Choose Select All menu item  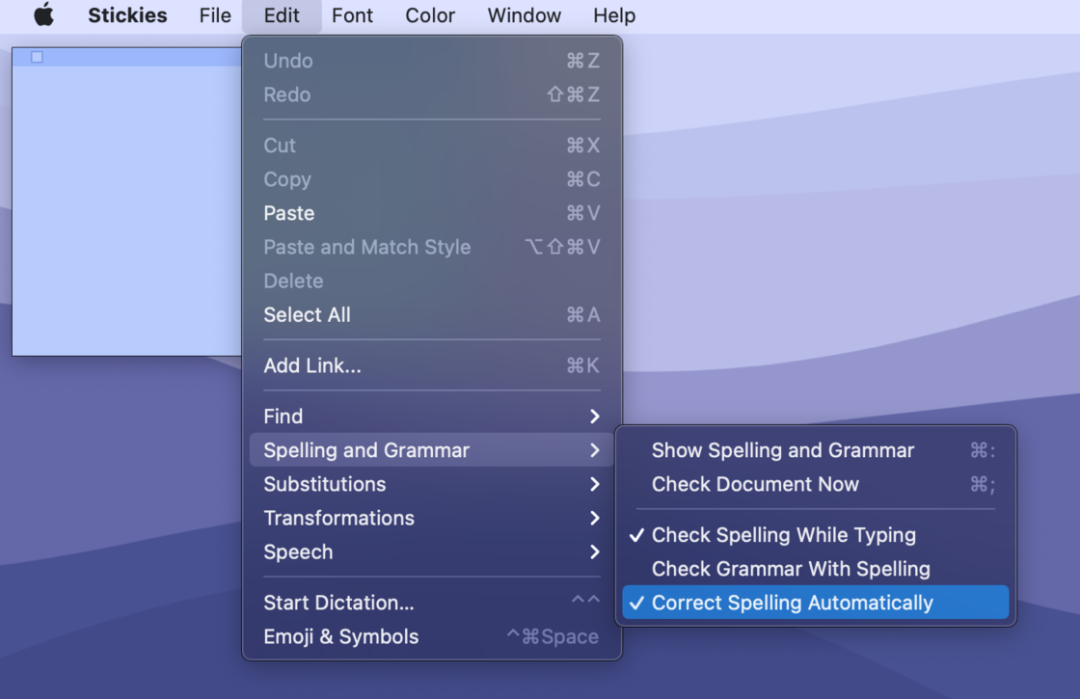click(x=307, y=315)
